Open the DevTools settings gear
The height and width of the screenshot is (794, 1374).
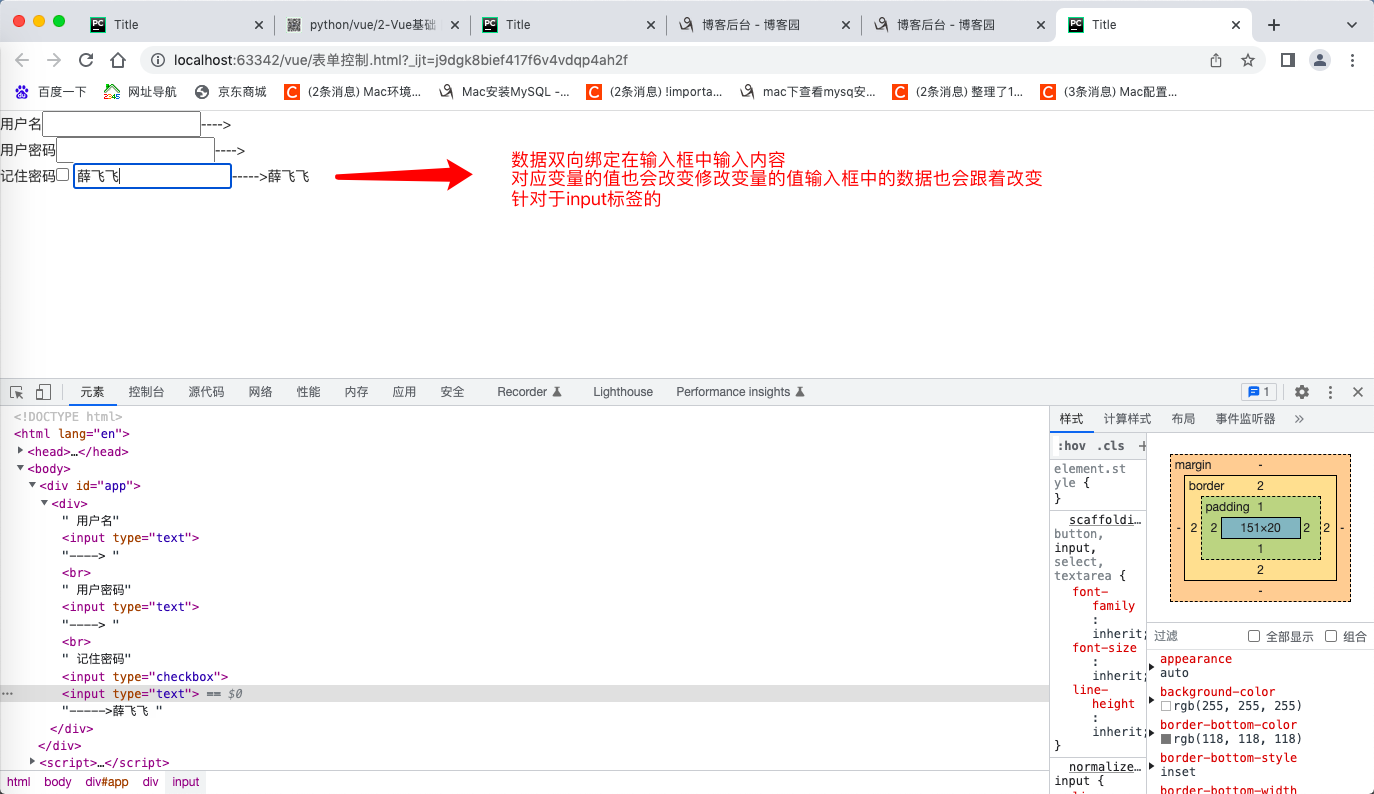pyautogui.click(x=1302, y=392)
